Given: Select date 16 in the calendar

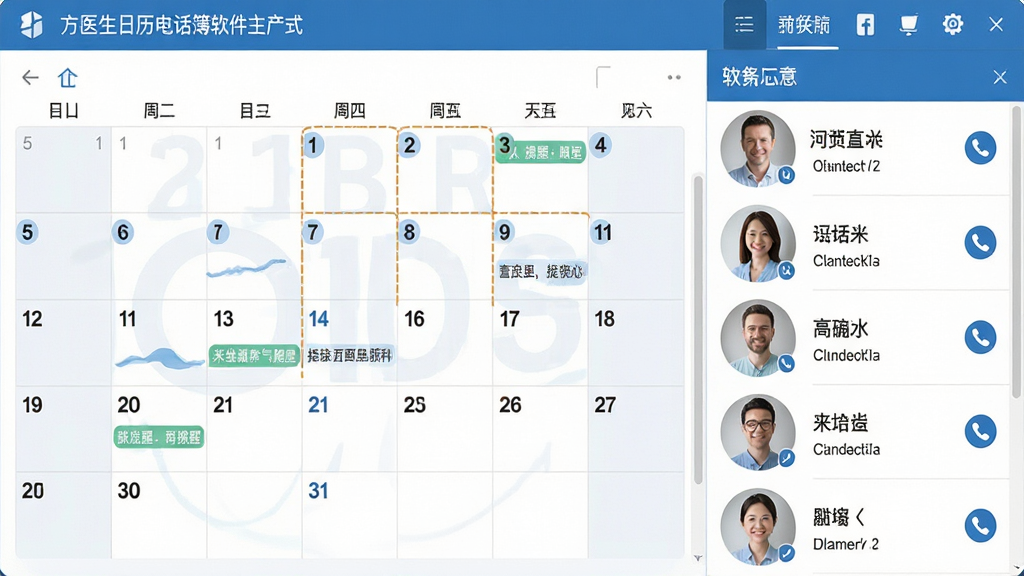Looking at the screenshot, I should (x=414, y=319).
